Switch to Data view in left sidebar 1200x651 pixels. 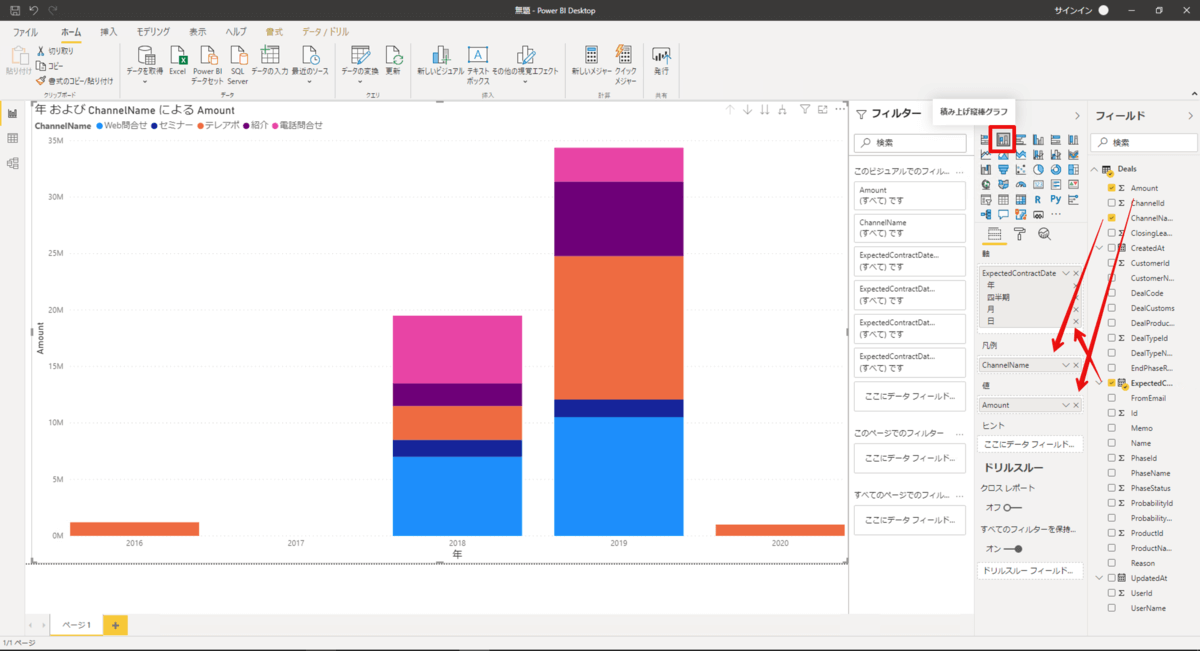pos(13,138)
